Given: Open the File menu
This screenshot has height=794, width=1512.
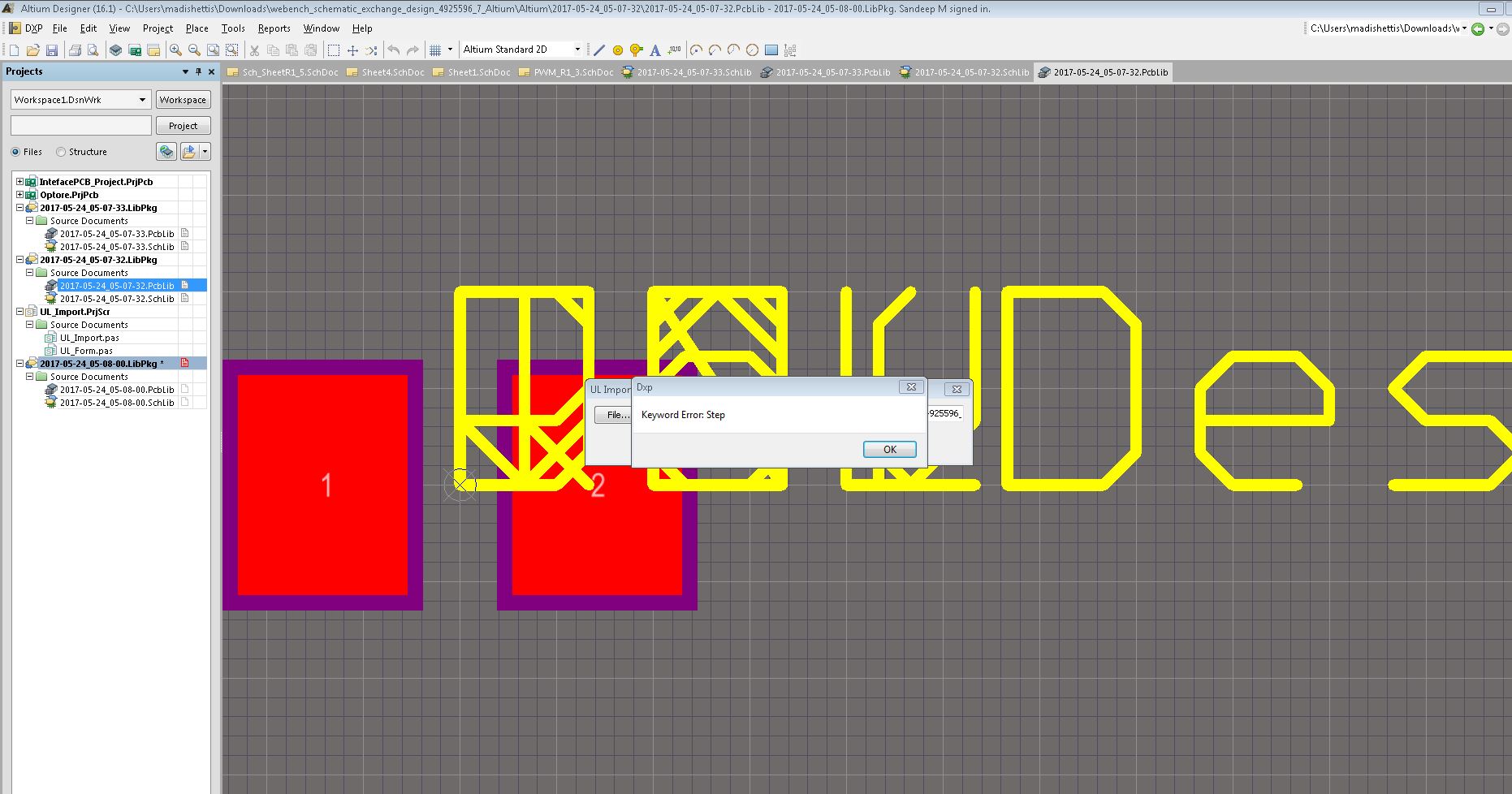Looking at the screenshot, I should click(59, 28).
